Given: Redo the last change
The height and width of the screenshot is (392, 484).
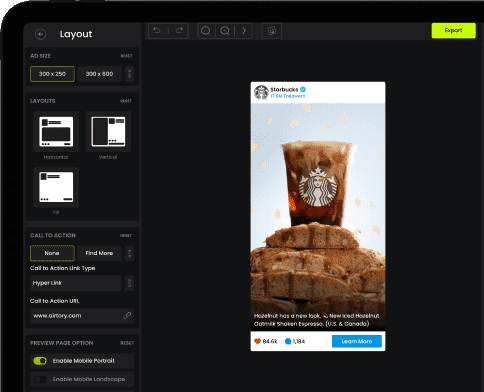Looking at the screenshot, I should [x=179, y=31].
